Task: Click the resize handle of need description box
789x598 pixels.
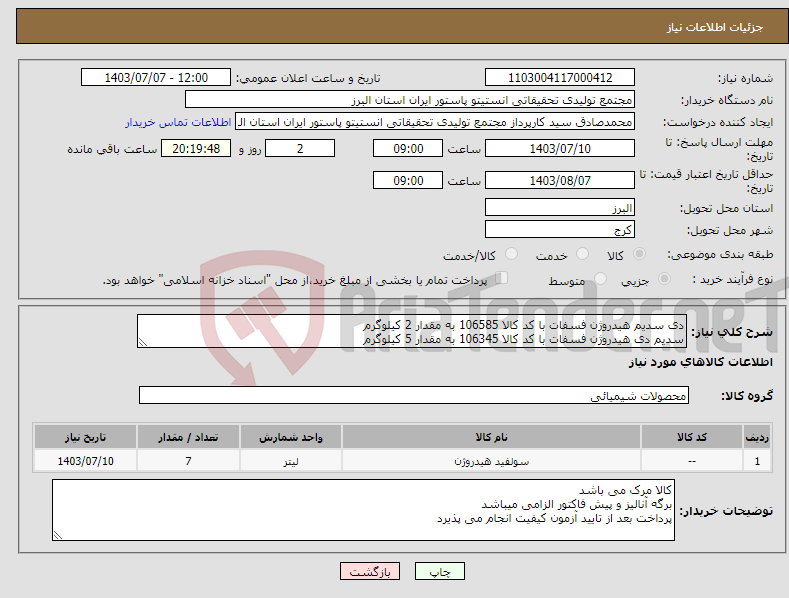Action: [x=143, y=342]
